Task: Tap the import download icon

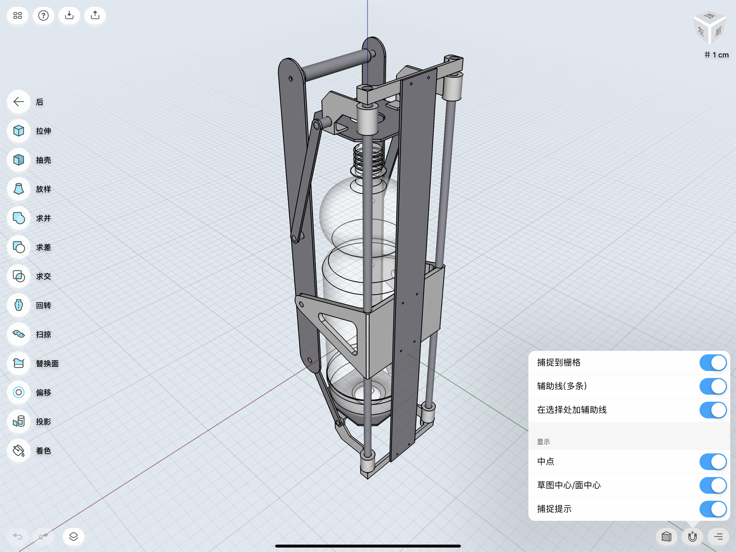Action: click(69, 15)
